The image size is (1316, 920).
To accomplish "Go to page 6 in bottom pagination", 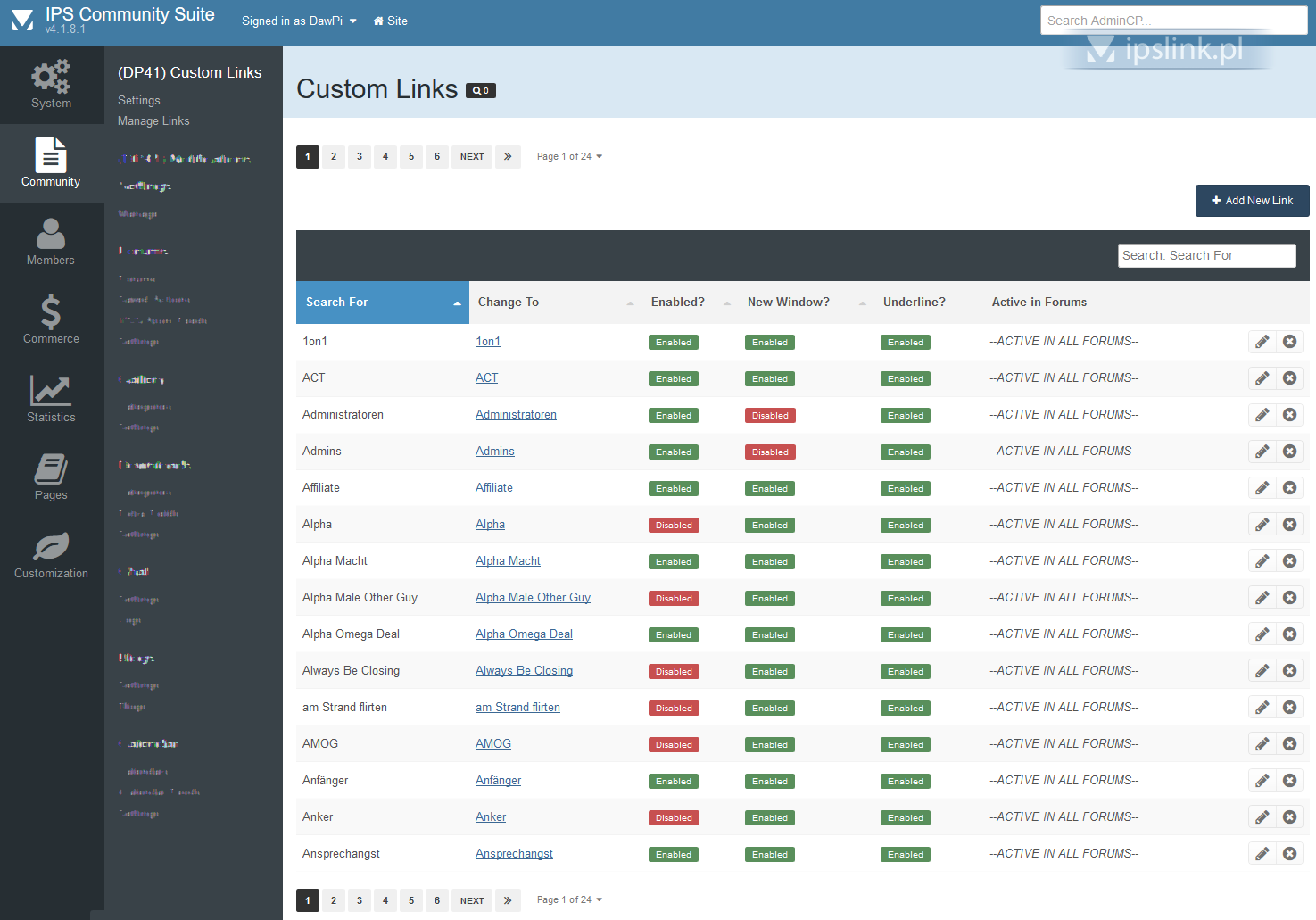I will pyautogui.click(x=437, y=900).
